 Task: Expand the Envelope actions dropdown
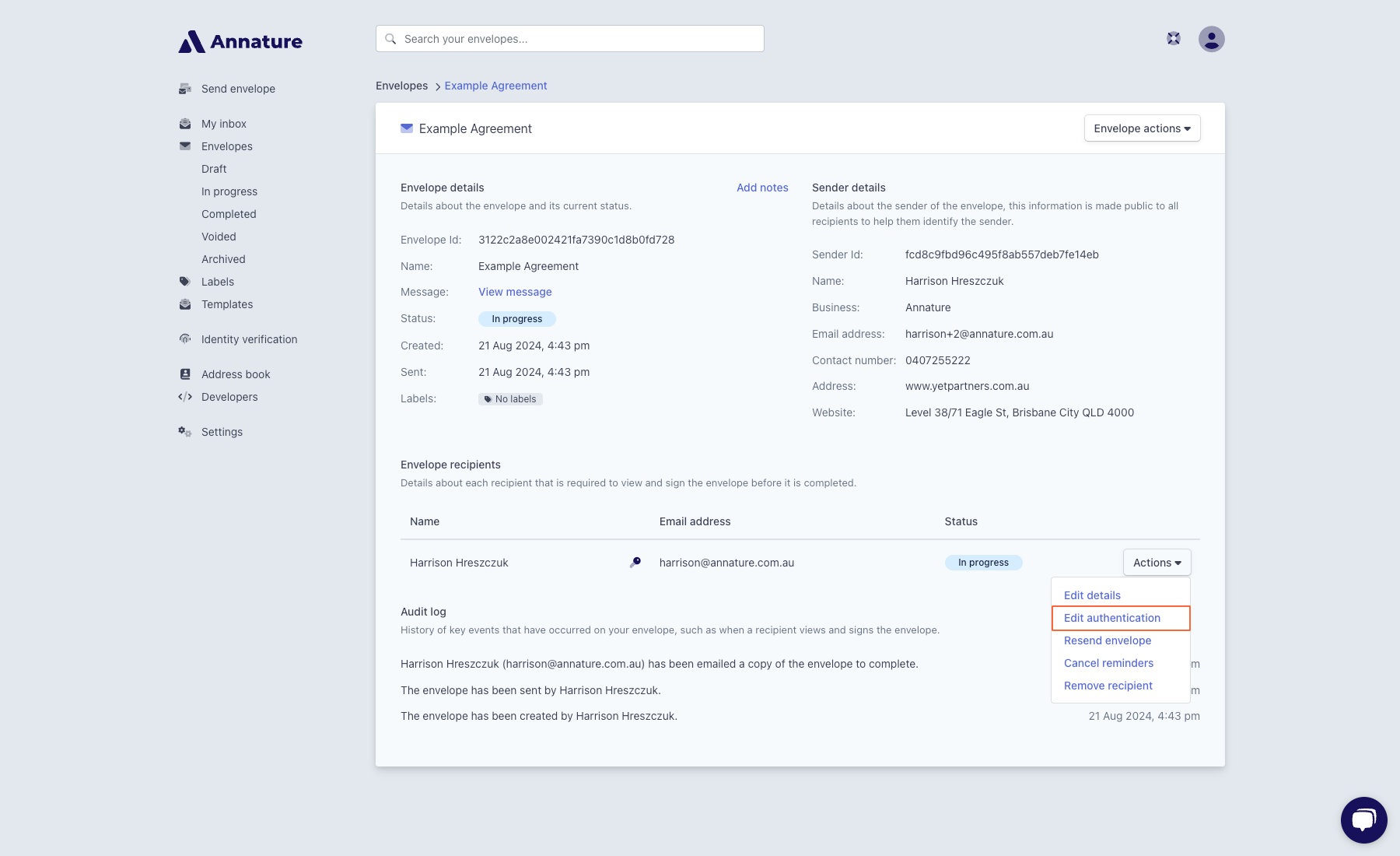point(1143,128)
